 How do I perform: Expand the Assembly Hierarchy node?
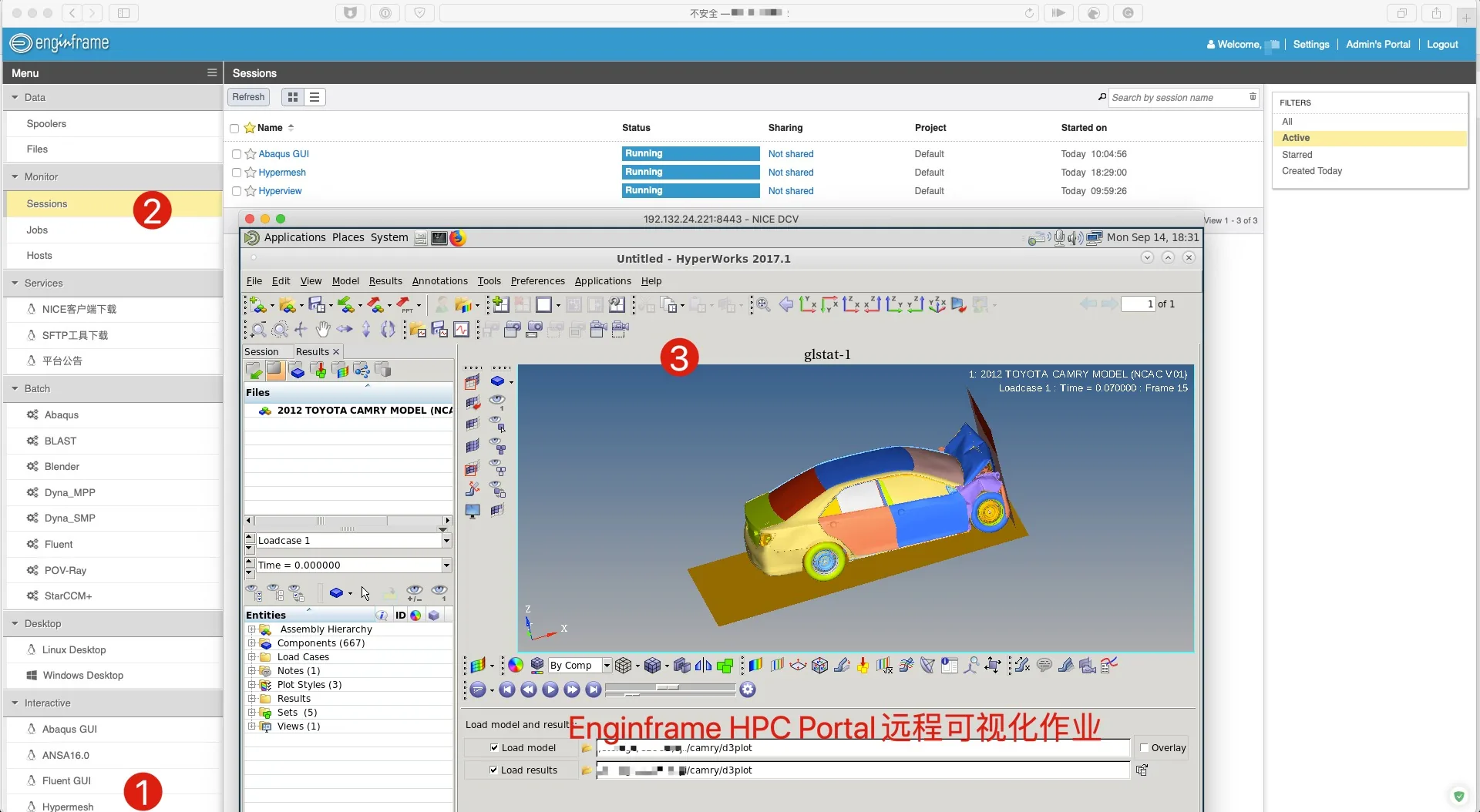pos(251,629)
